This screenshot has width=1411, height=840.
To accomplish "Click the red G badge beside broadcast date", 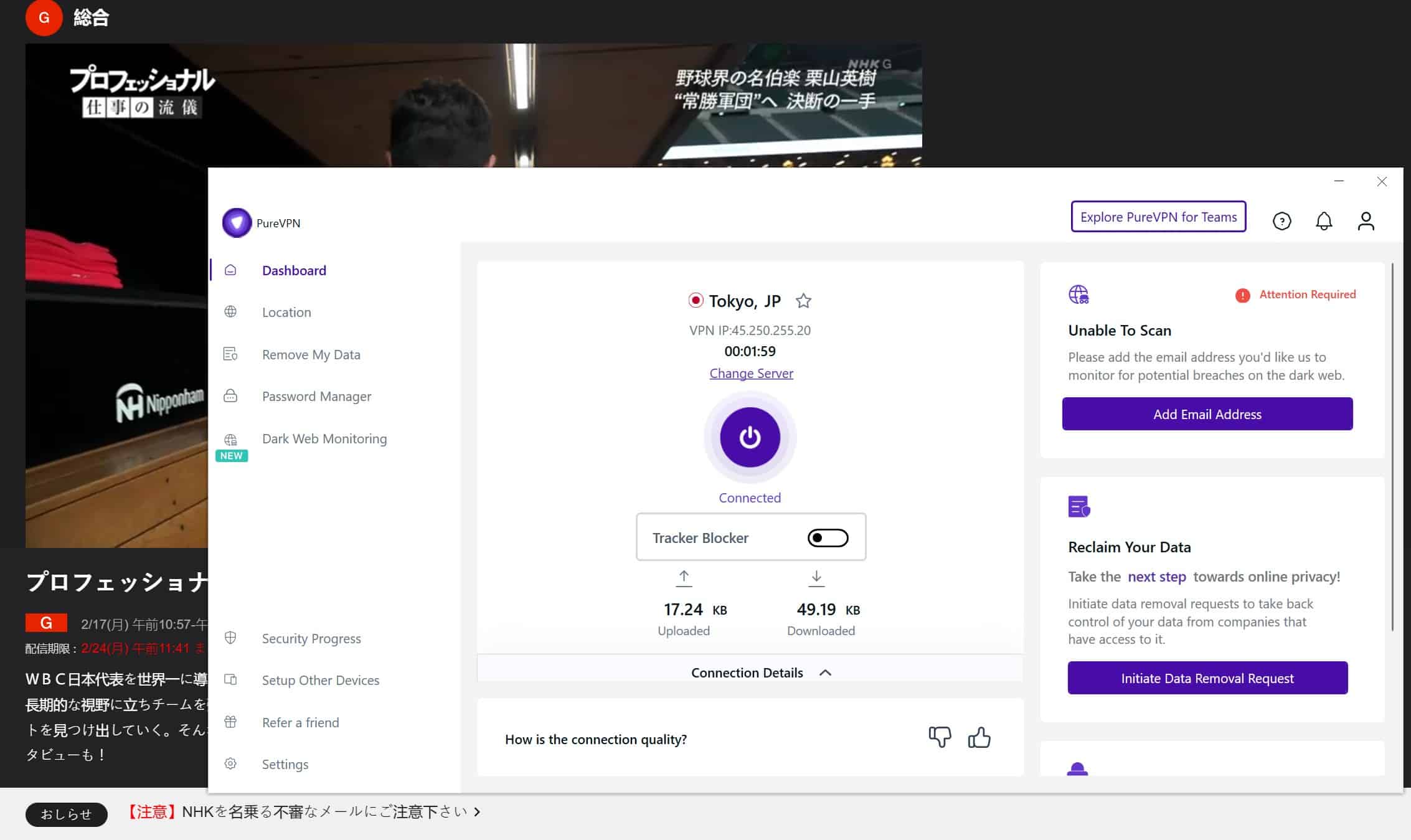I will tap(46, 623).
